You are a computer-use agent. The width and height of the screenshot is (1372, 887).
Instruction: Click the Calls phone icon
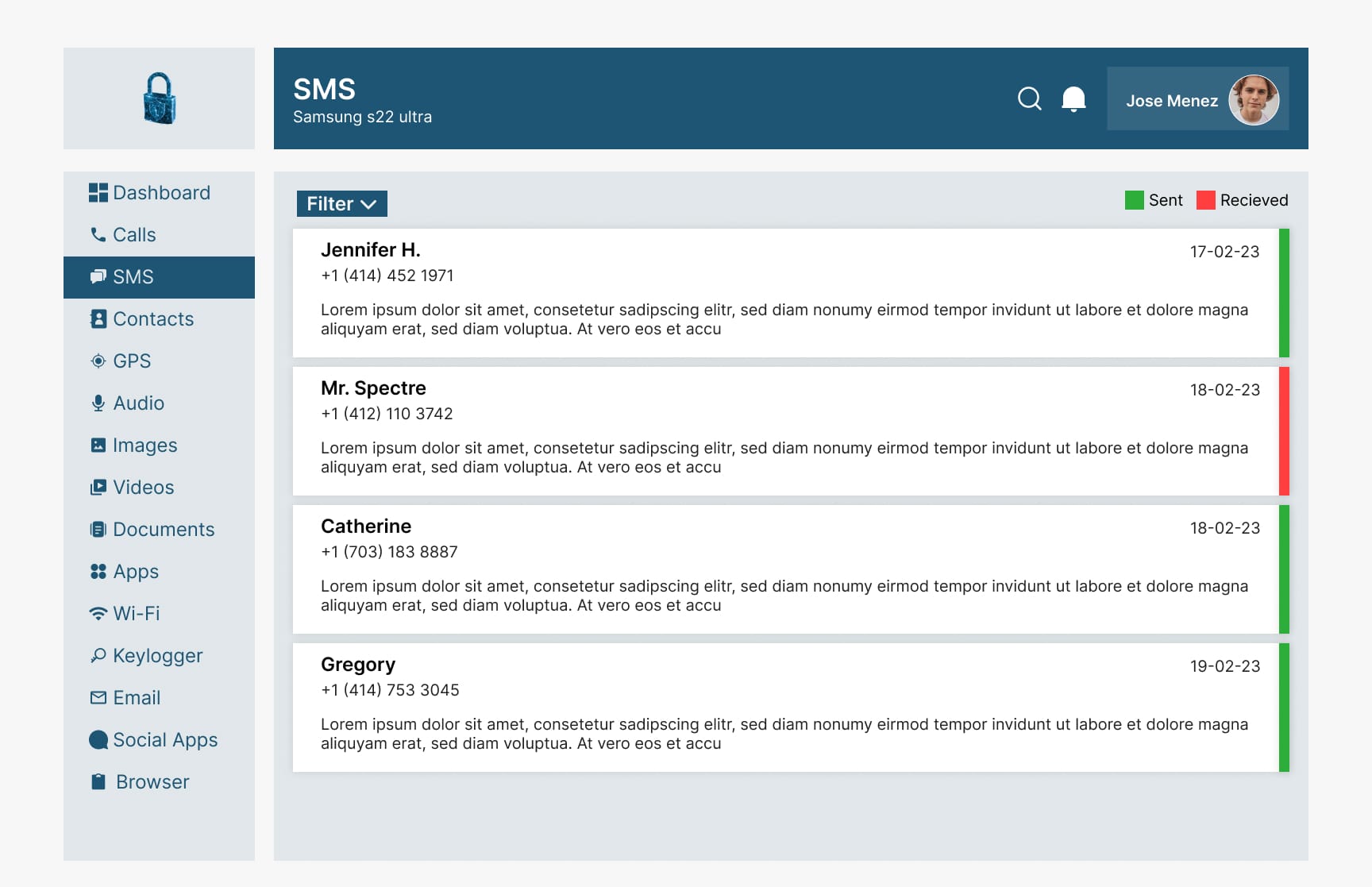click(98, 235)
